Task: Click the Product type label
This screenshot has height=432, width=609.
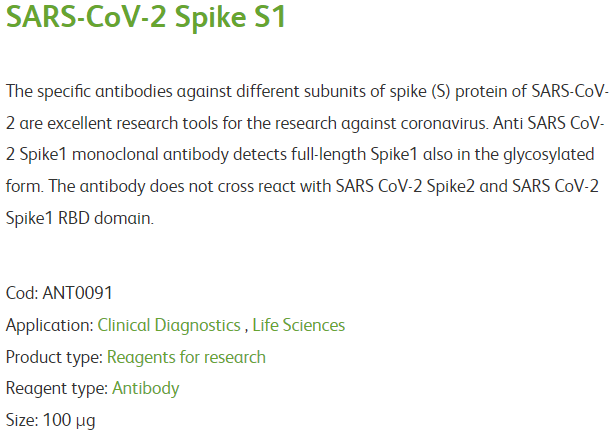Action: coord(54,357)
